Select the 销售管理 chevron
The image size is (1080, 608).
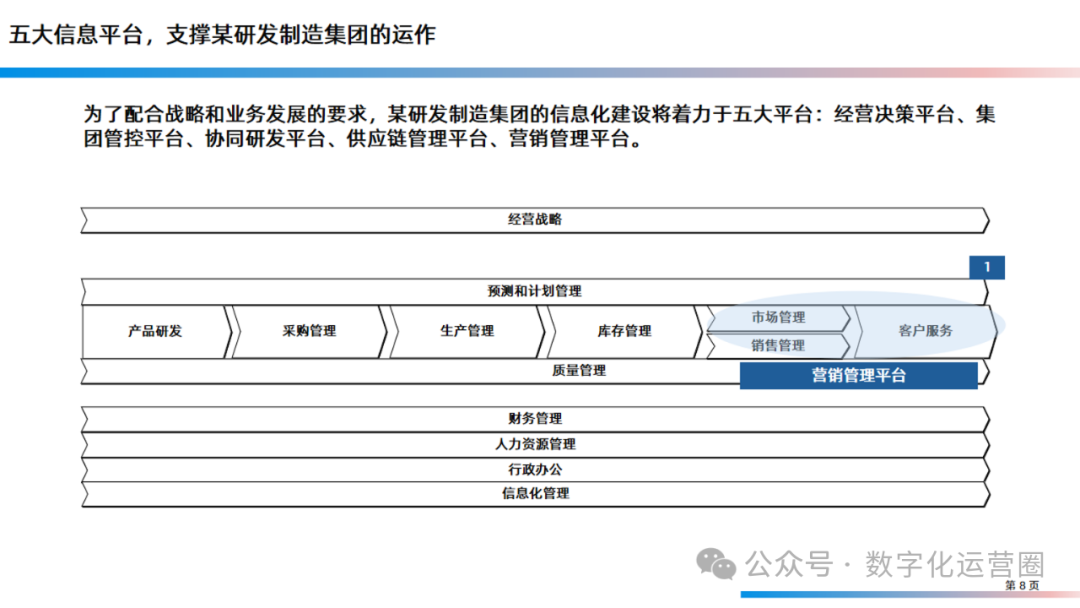pyautogui.click(x=778, y=346)
